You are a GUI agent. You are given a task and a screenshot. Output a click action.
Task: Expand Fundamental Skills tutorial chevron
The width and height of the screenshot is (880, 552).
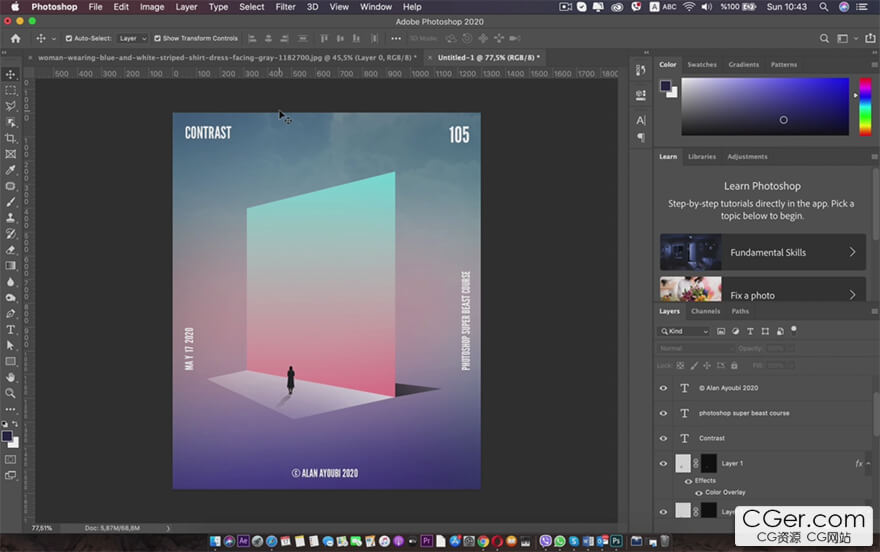[852, 252]
